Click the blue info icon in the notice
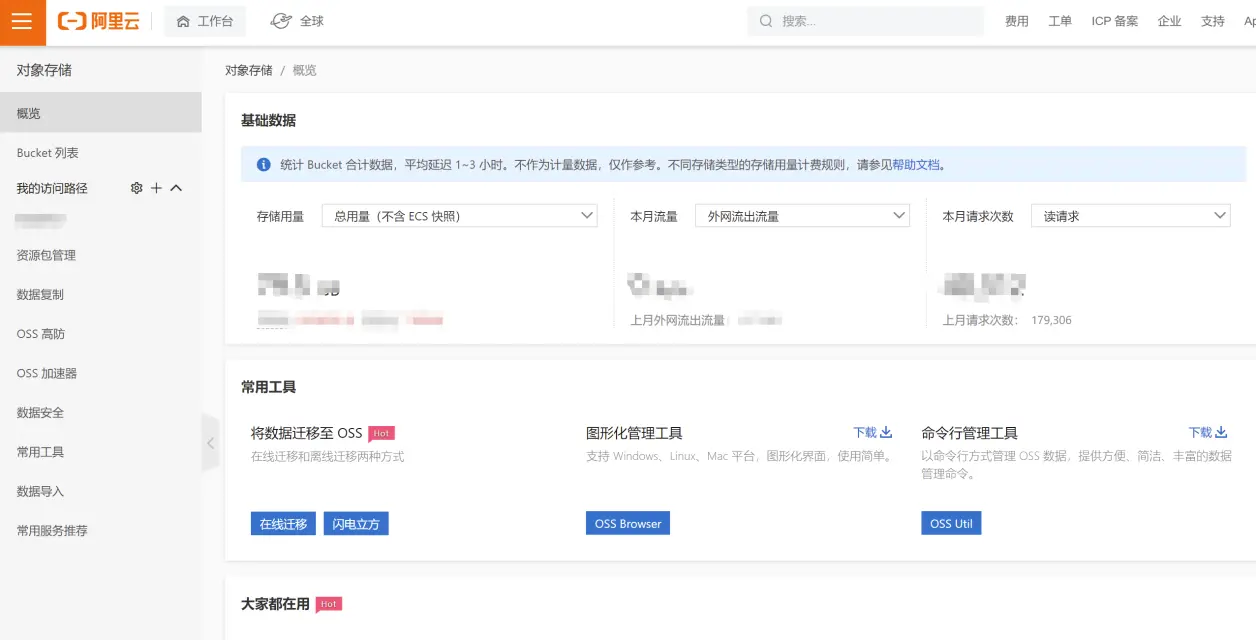 coord(263,165)
